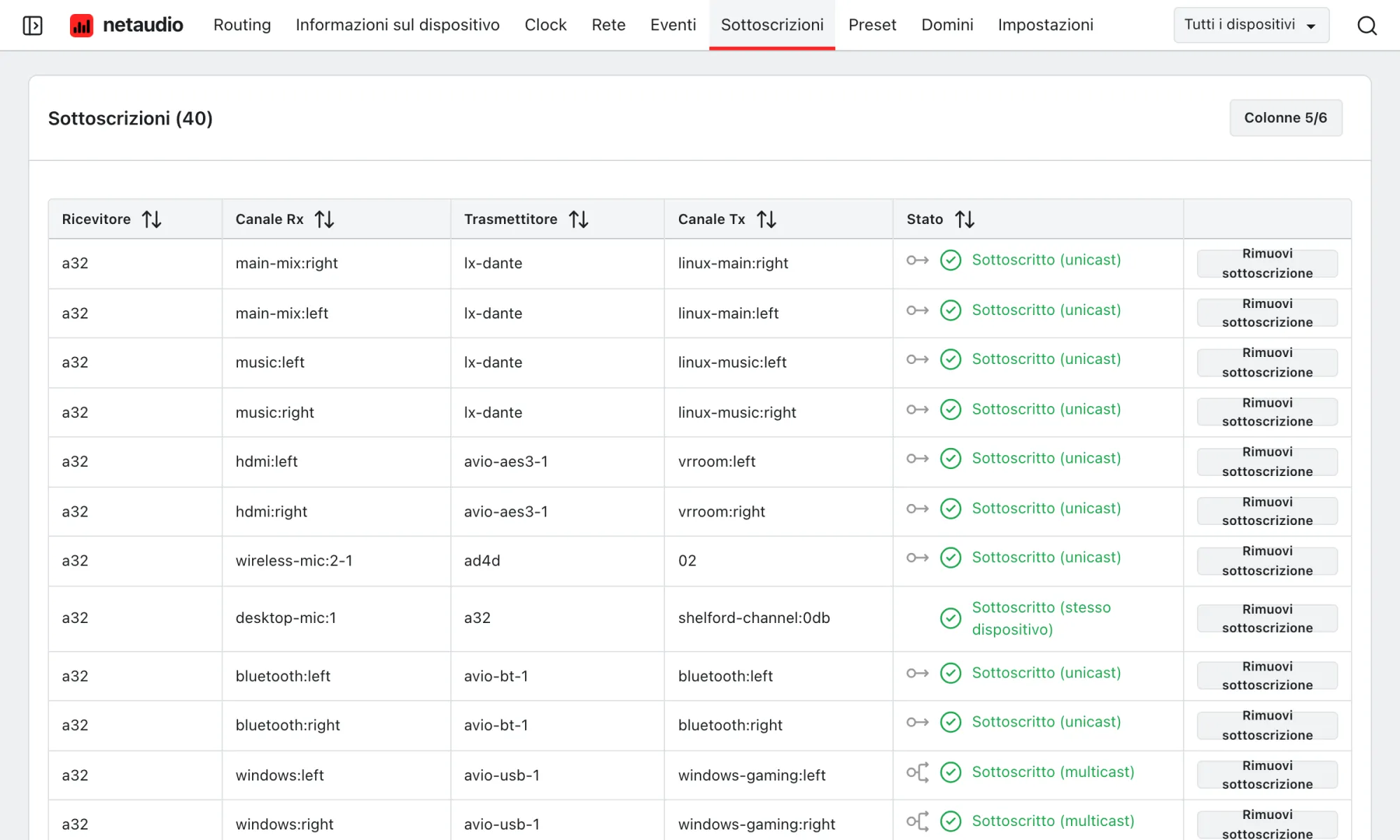This screenshot has height=840, width=1400.
Task: Sort by Stato column arrows
Action: click(x=965, y=219)
